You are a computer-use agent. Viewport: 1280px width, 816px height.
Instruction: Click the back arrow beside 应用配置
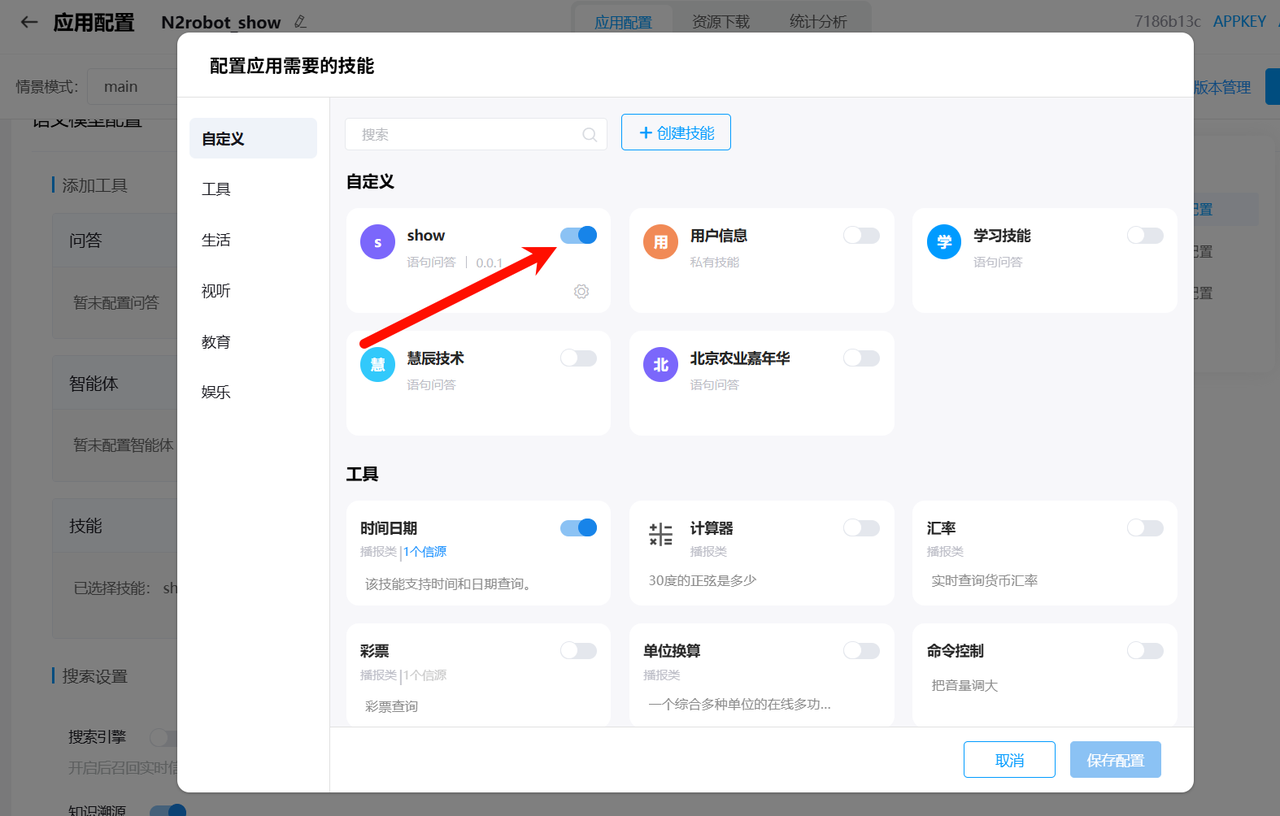(30, 22)
